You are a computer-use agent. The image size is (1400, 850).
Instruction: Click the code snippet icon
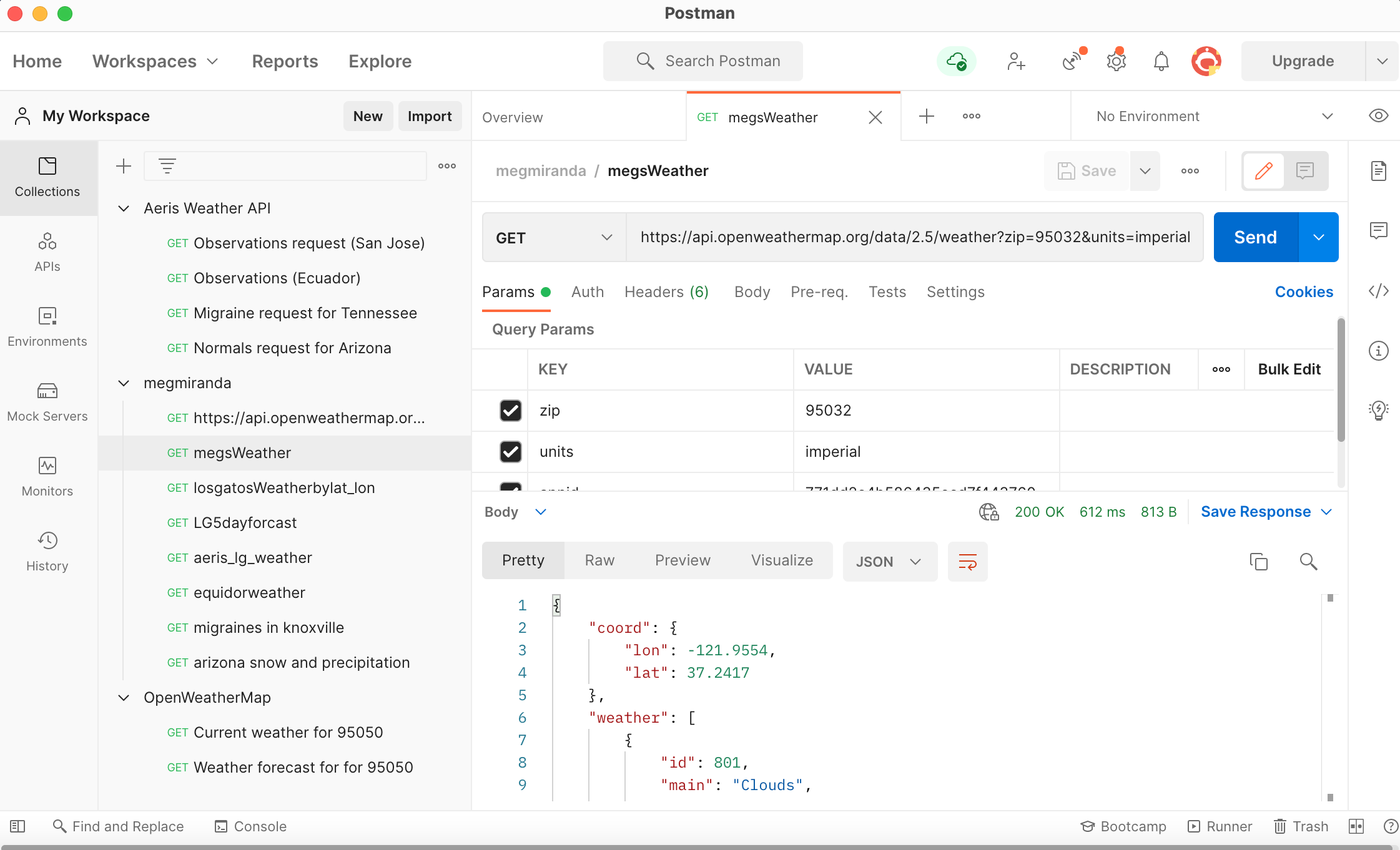(x=1378, y=291)
